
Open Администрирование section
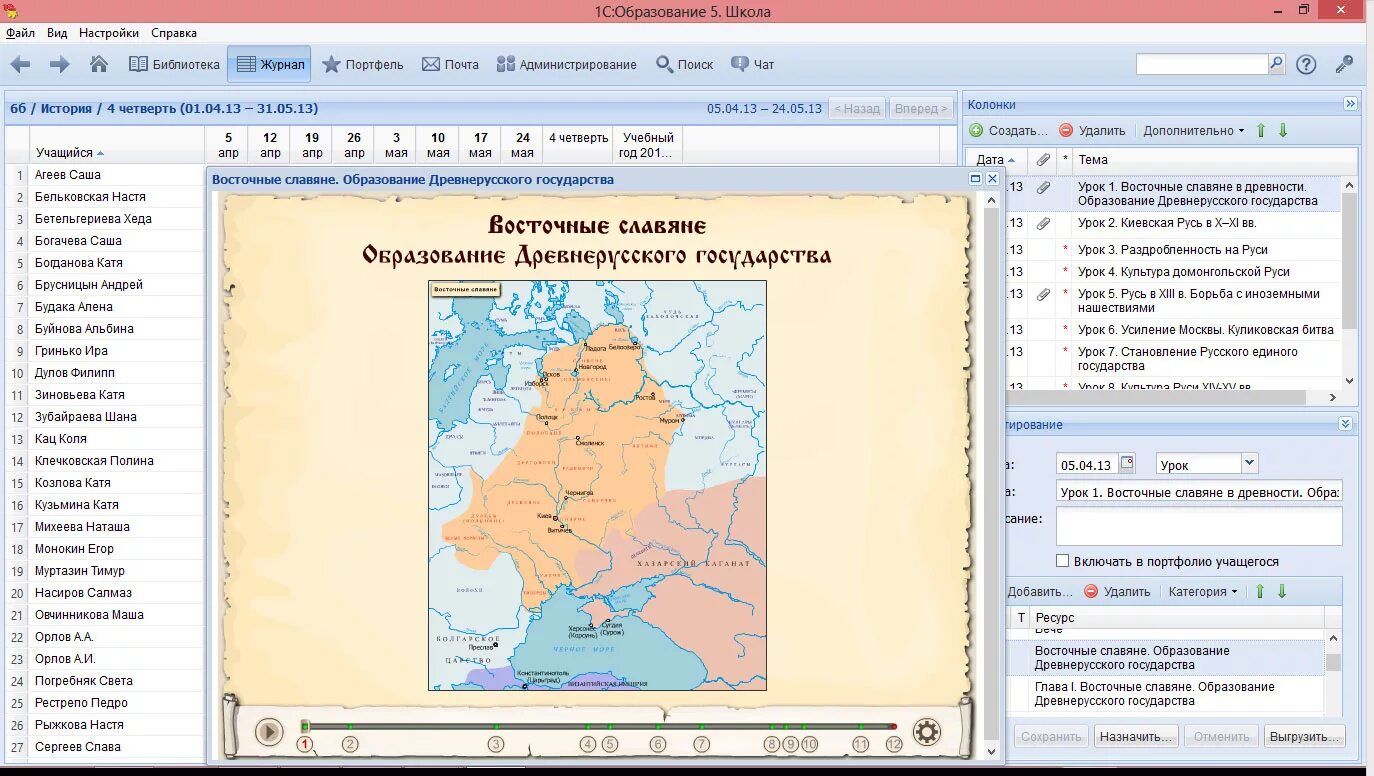click(x=566, y=64)
